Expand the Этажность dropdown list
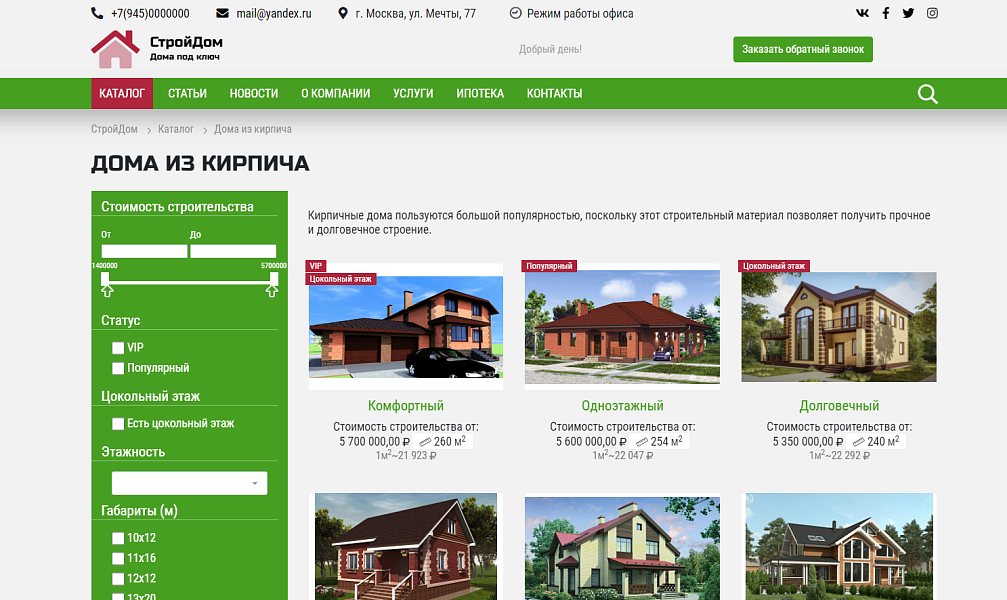The image size is (1007, 600). click(189, 484)
